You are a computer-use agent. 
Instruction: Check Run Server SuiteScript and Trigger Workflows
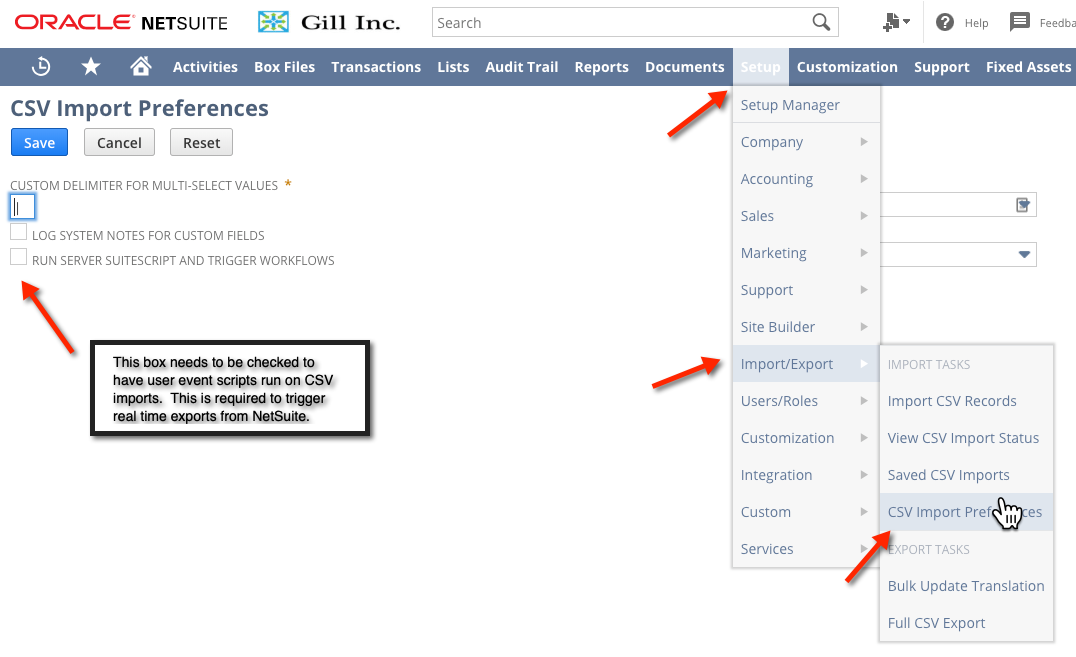click(18, 258)
